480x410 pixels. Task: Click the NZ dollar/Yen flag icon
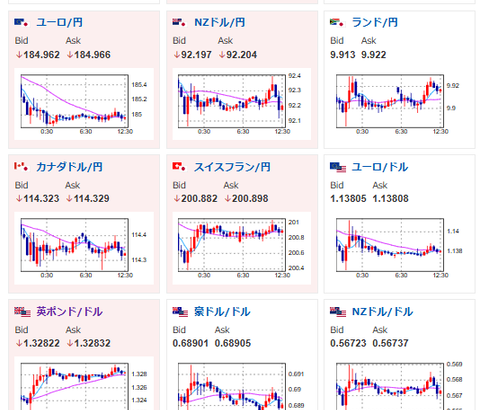coord(179,23)
